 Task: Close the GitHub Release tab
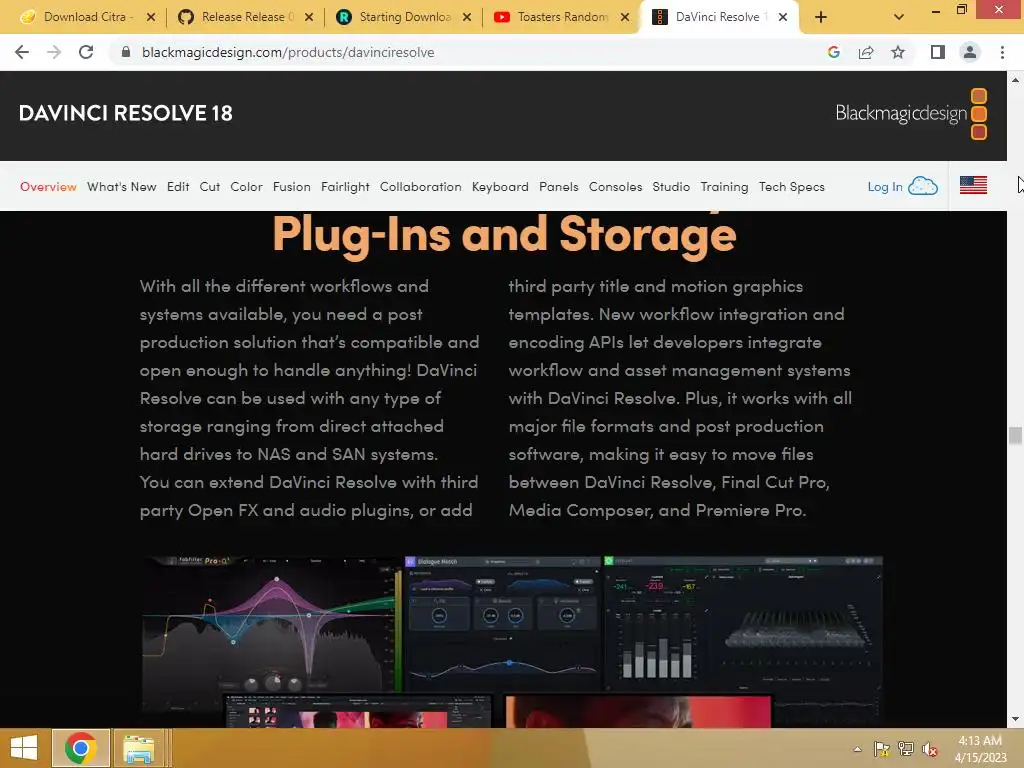309,17
